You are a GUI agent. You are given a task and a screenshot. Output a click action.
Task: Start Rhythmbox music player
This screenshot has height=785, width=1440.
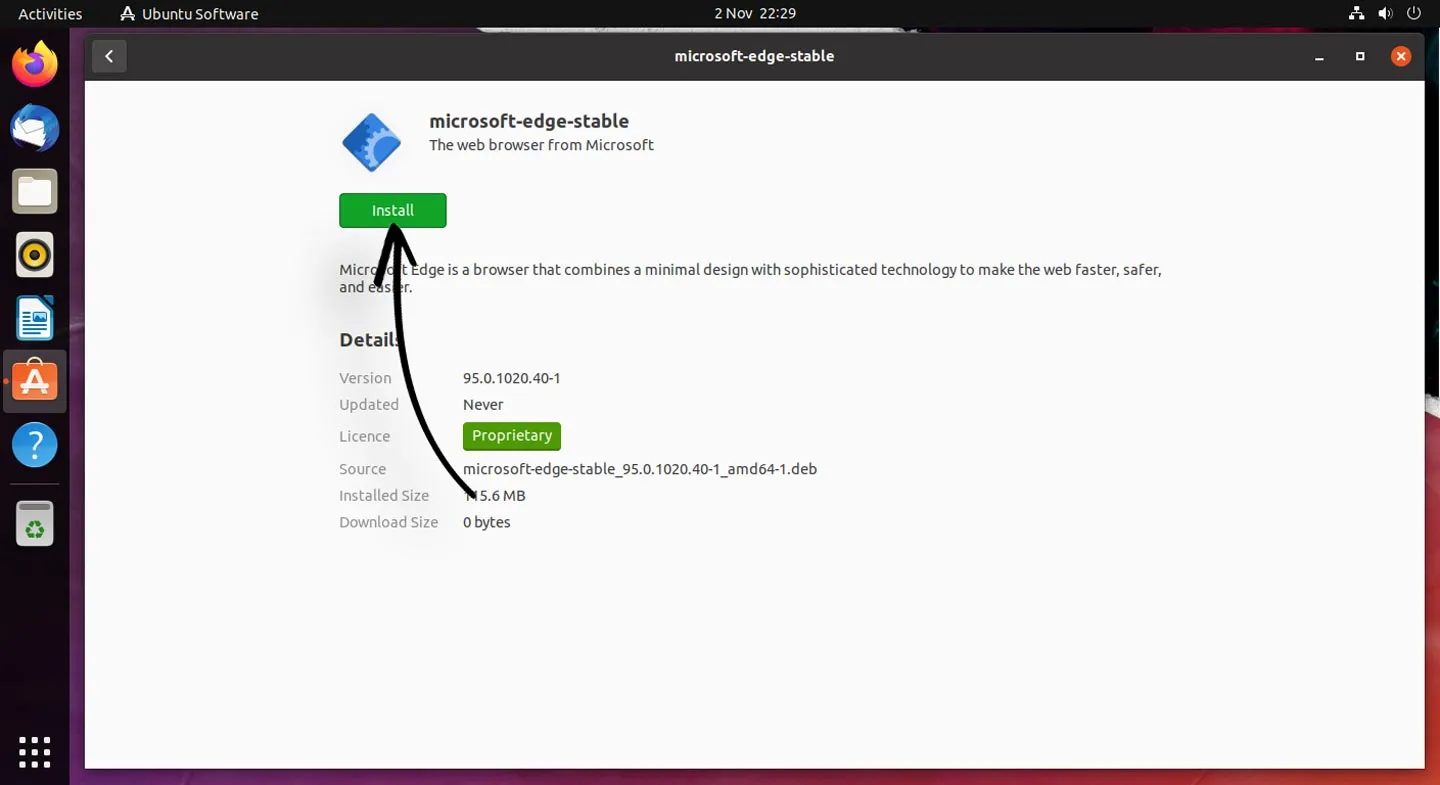[x=34, y=254]
